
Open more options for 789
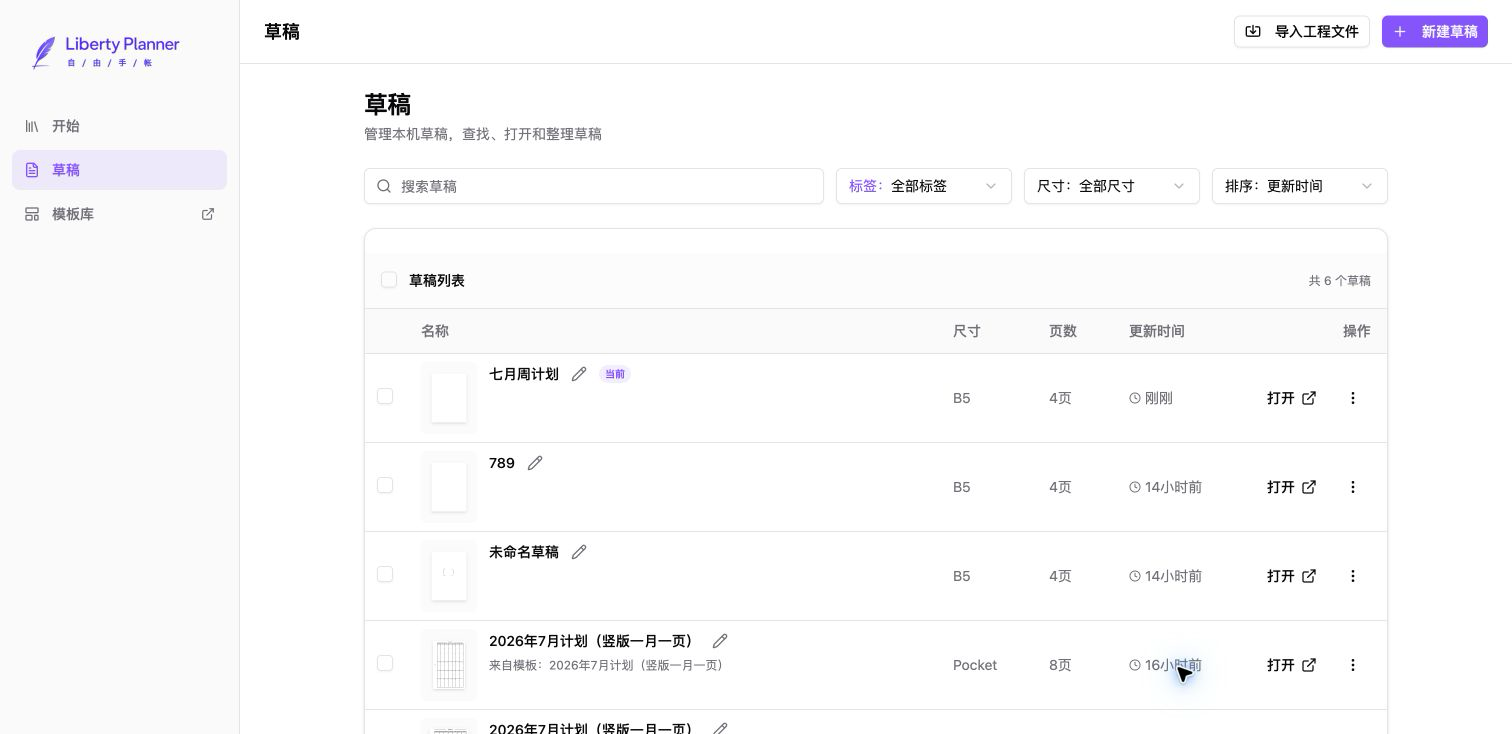(x=1353, y=487)
